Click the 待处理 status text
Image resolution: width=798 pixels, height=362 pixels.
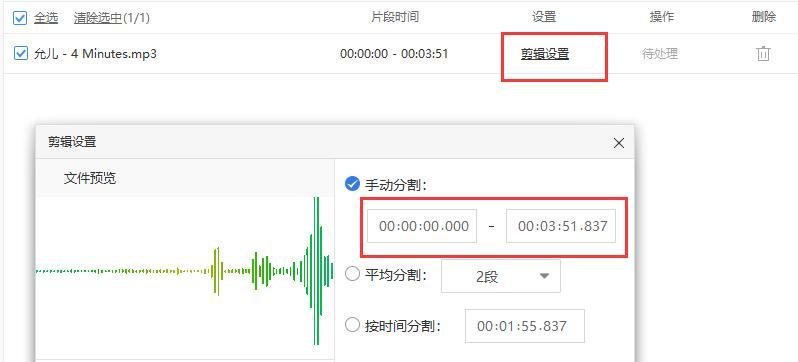pos(660,53)
